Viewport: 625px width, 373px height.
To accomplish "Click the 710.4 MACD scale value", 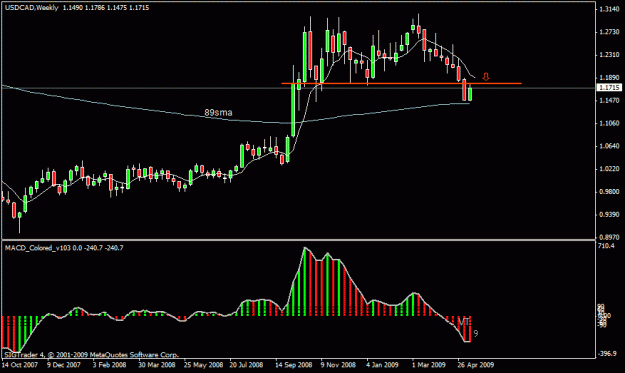I will (x=606, y=246).
